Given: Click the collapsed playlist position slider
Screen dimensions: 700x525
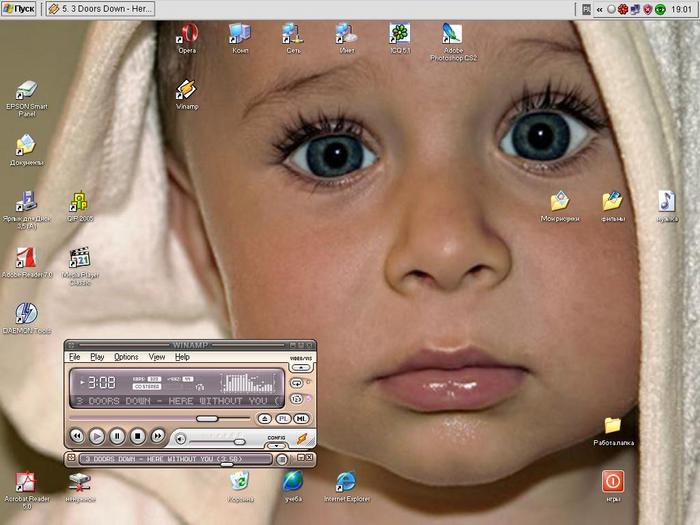Looking at the screenshot, I should click(x=227, y=465).
